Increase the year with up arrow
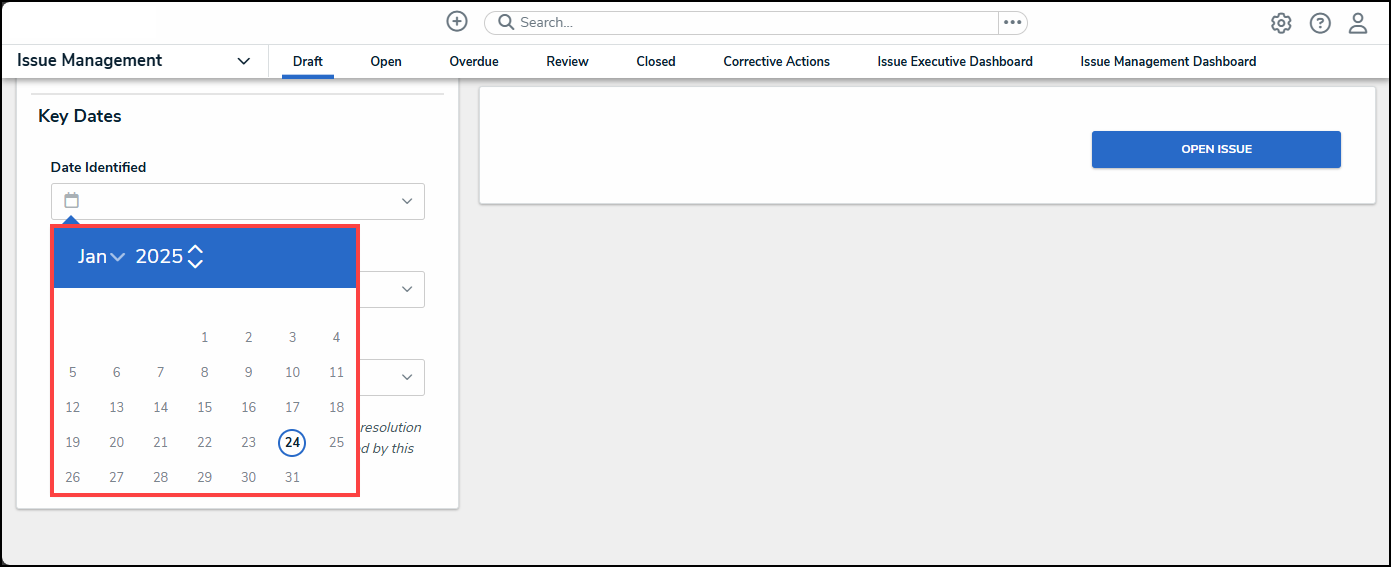 pyautogui.click(x=195, y=249)
